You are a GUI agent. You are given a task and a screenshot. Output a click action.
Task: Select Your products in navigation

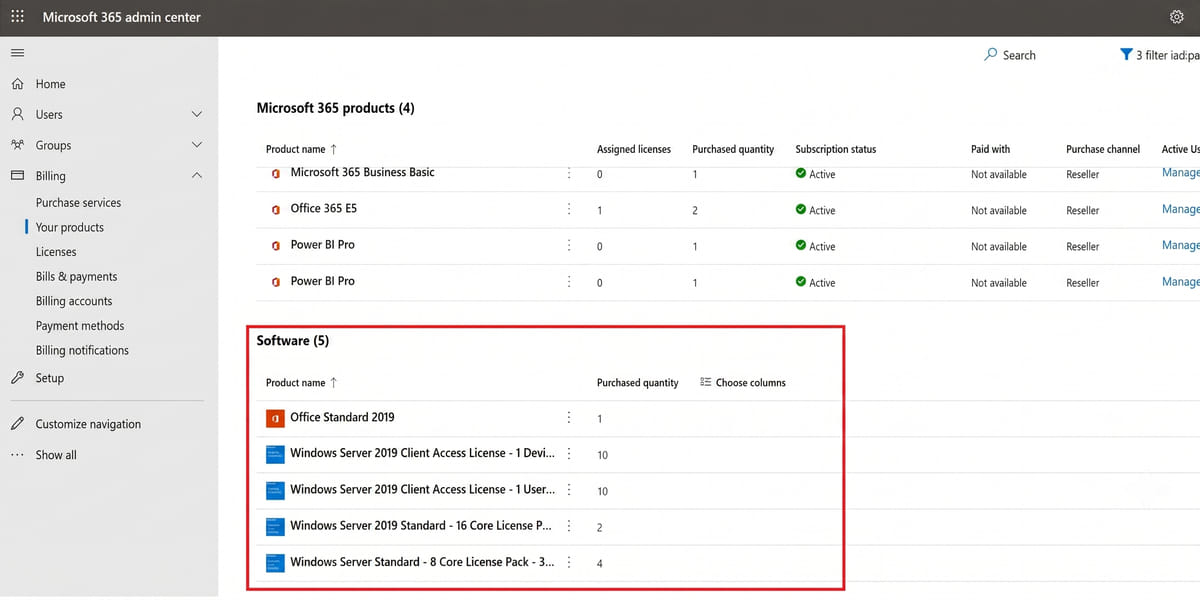[70, 227]
